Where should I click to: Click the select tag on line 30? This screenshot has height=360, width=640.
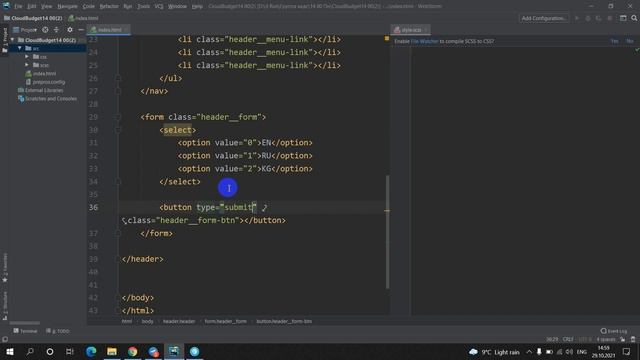pos(178,130)
